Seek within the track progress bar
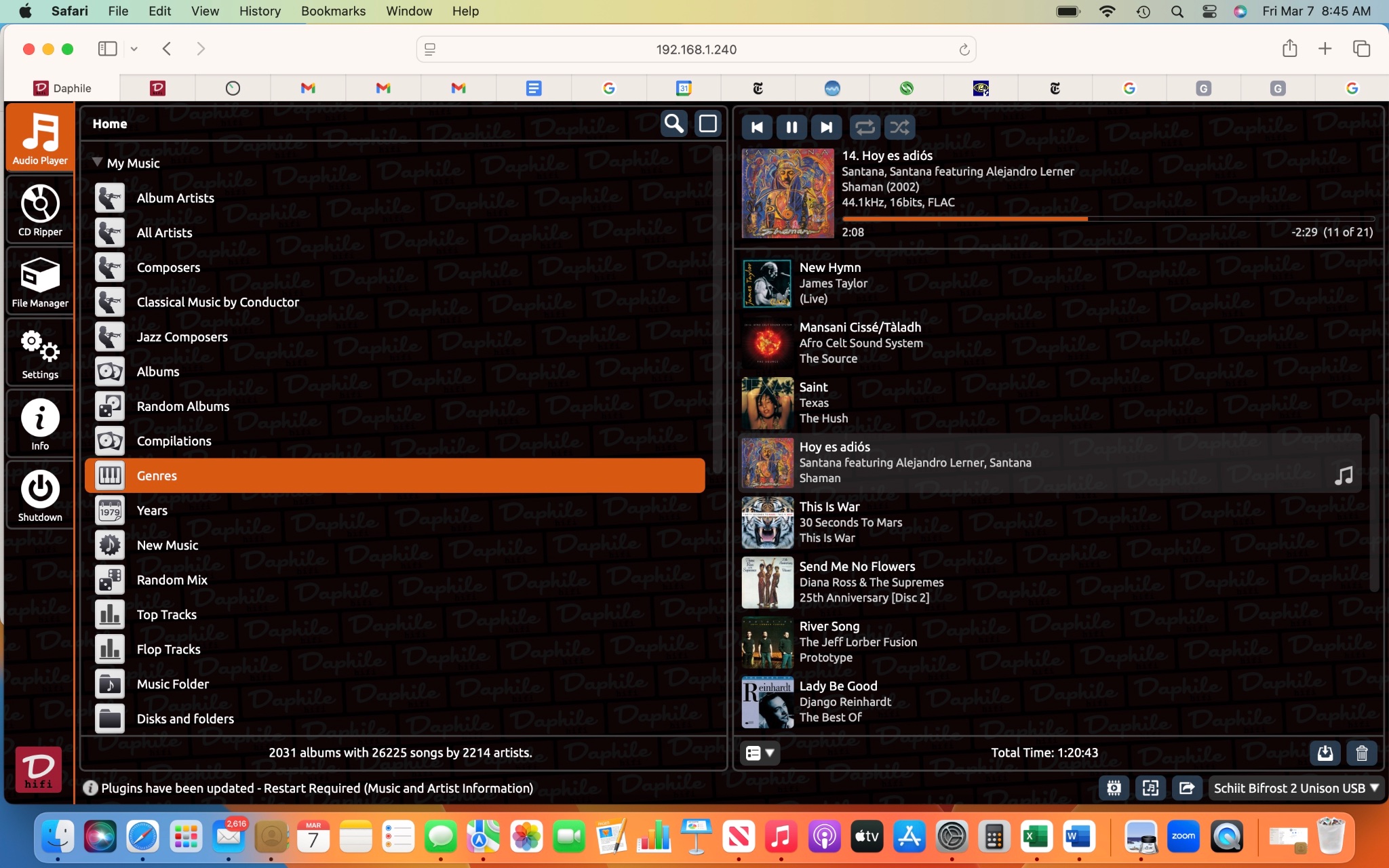This screenshot has height=868, width=1389. point(1108,219)
